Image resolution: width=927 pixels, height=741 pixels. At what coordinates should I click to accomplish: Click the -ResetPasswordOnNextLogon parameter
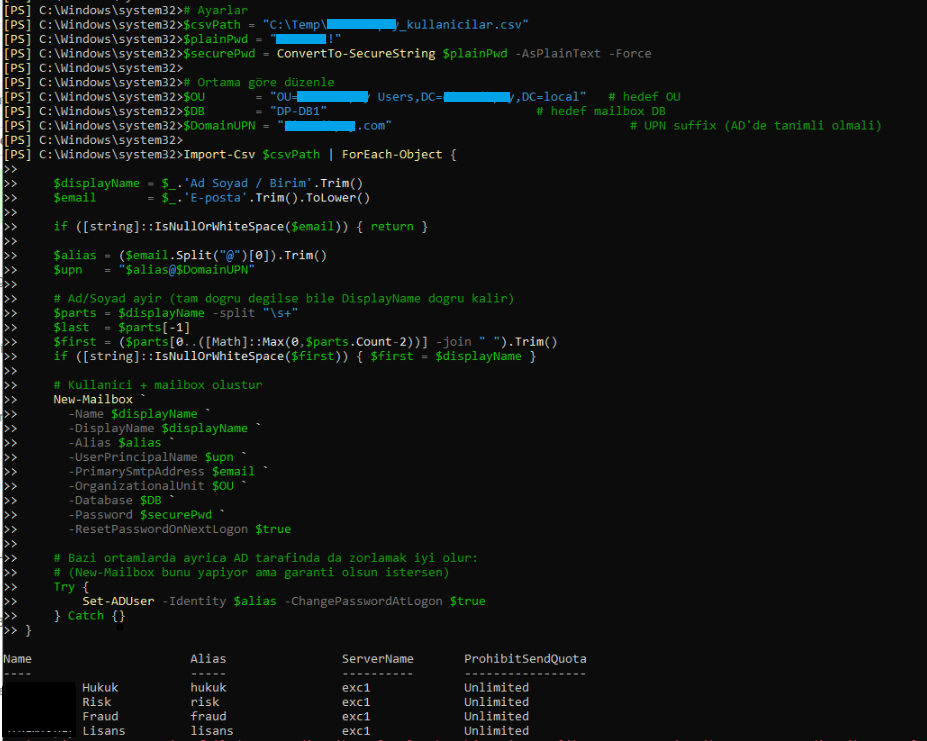158,529
